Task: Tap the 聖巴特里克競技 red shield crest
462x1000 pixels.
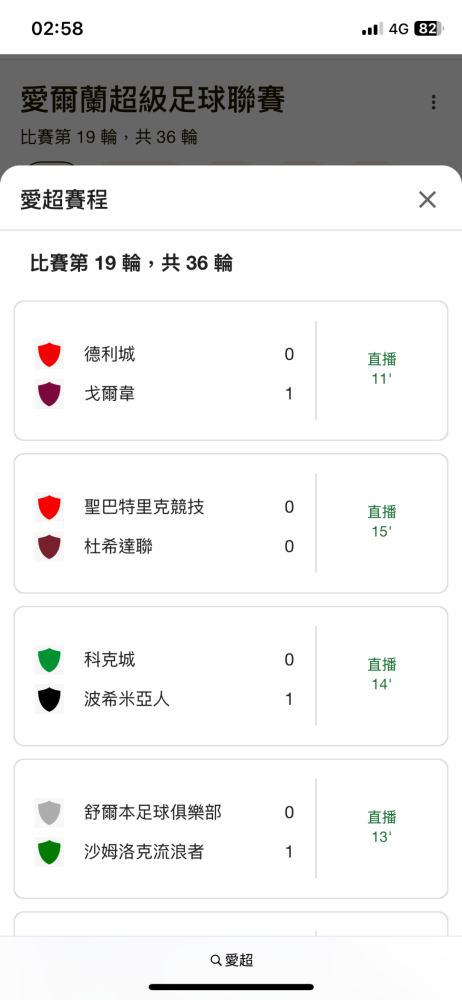Action: tap(49, 508)
